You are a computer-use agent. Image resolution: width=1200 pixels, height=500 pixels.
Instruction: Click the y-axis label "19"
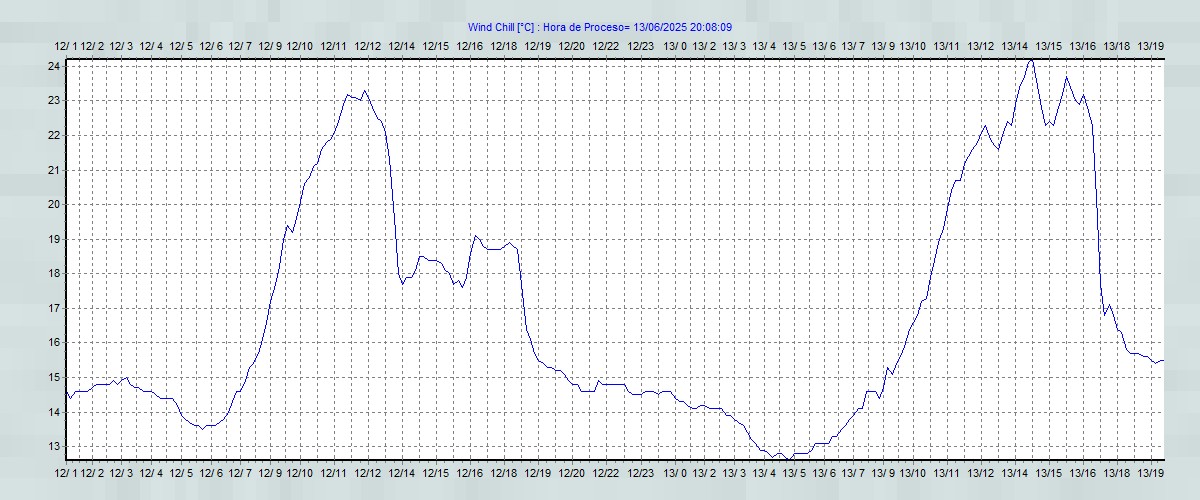(56, 239)
